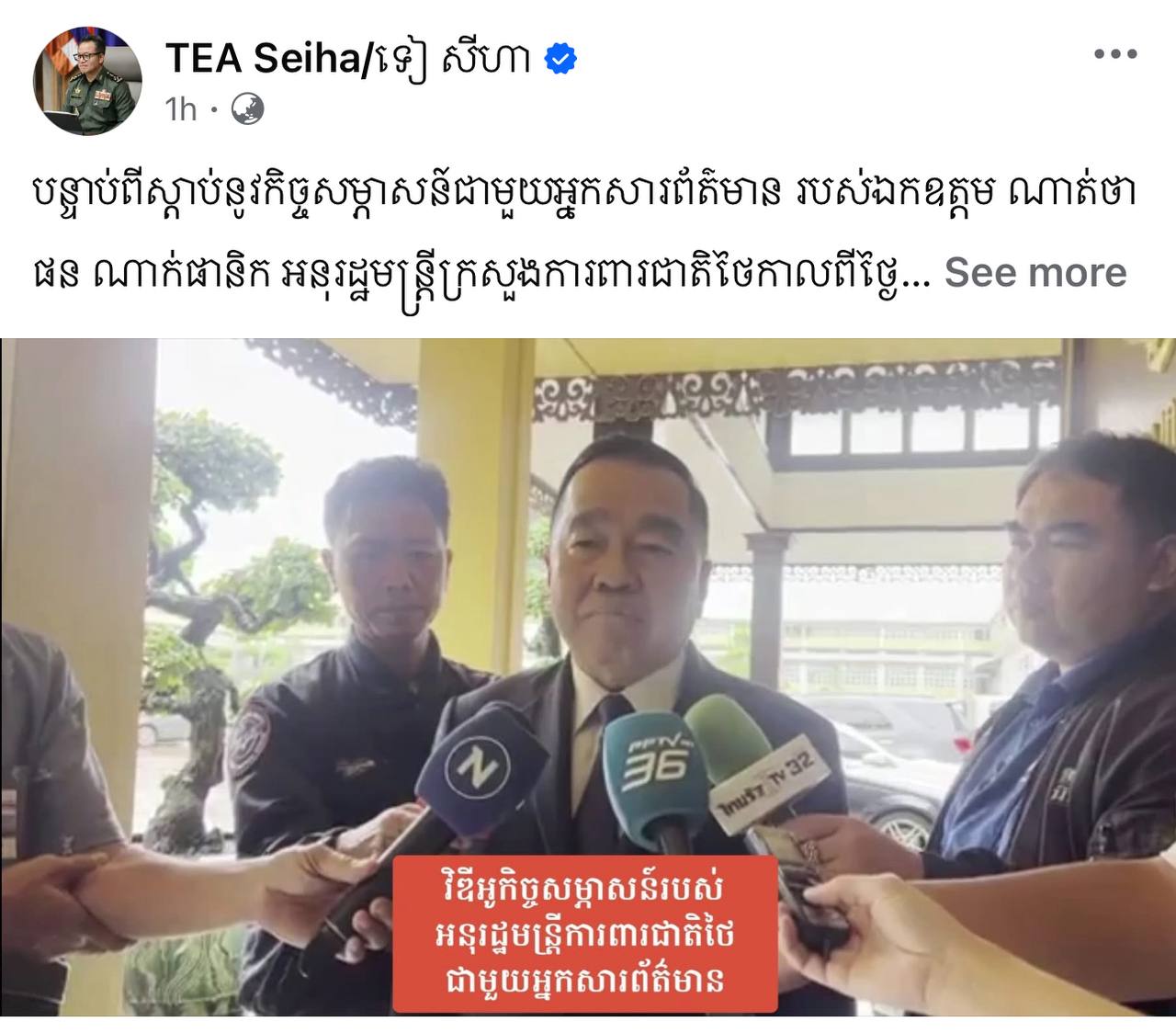Image resolution: width=1176 pixels, height=1033 pixels.
Task: Open the interview video thumbnail
Action: (588, 676)
